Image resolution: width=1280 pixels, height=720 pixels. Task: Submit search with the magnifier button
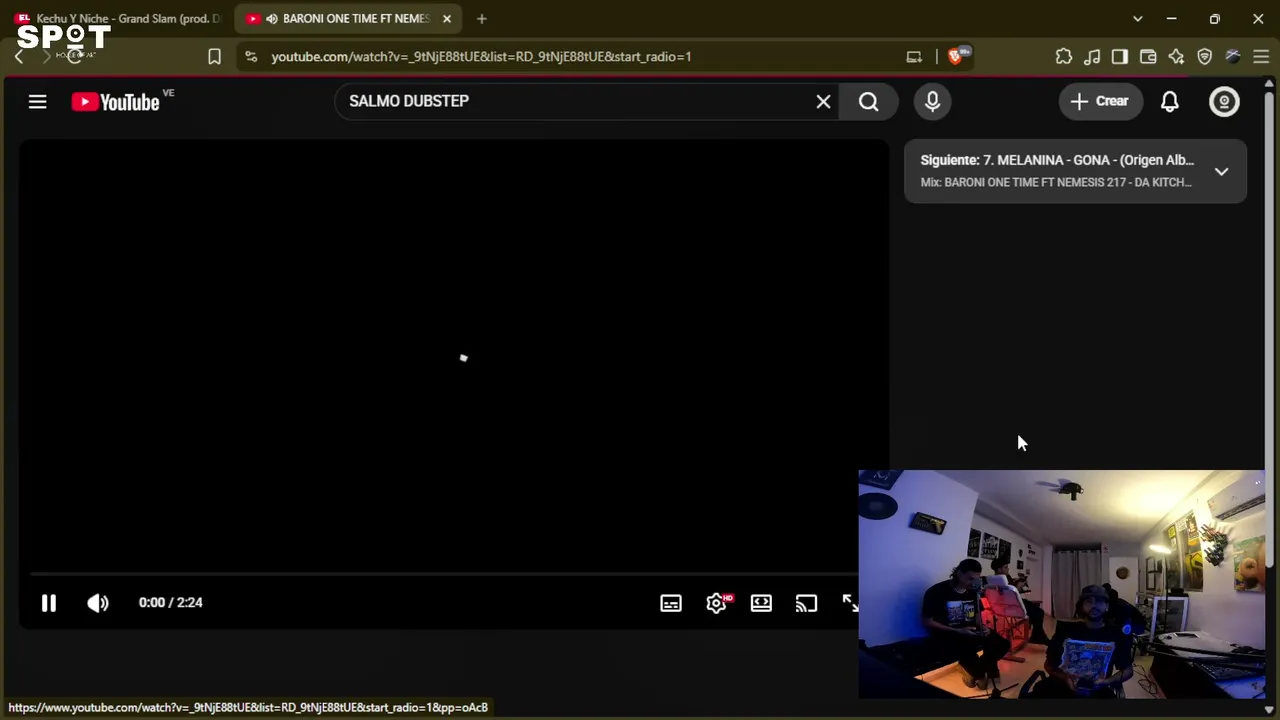click(x=868, y=101)
